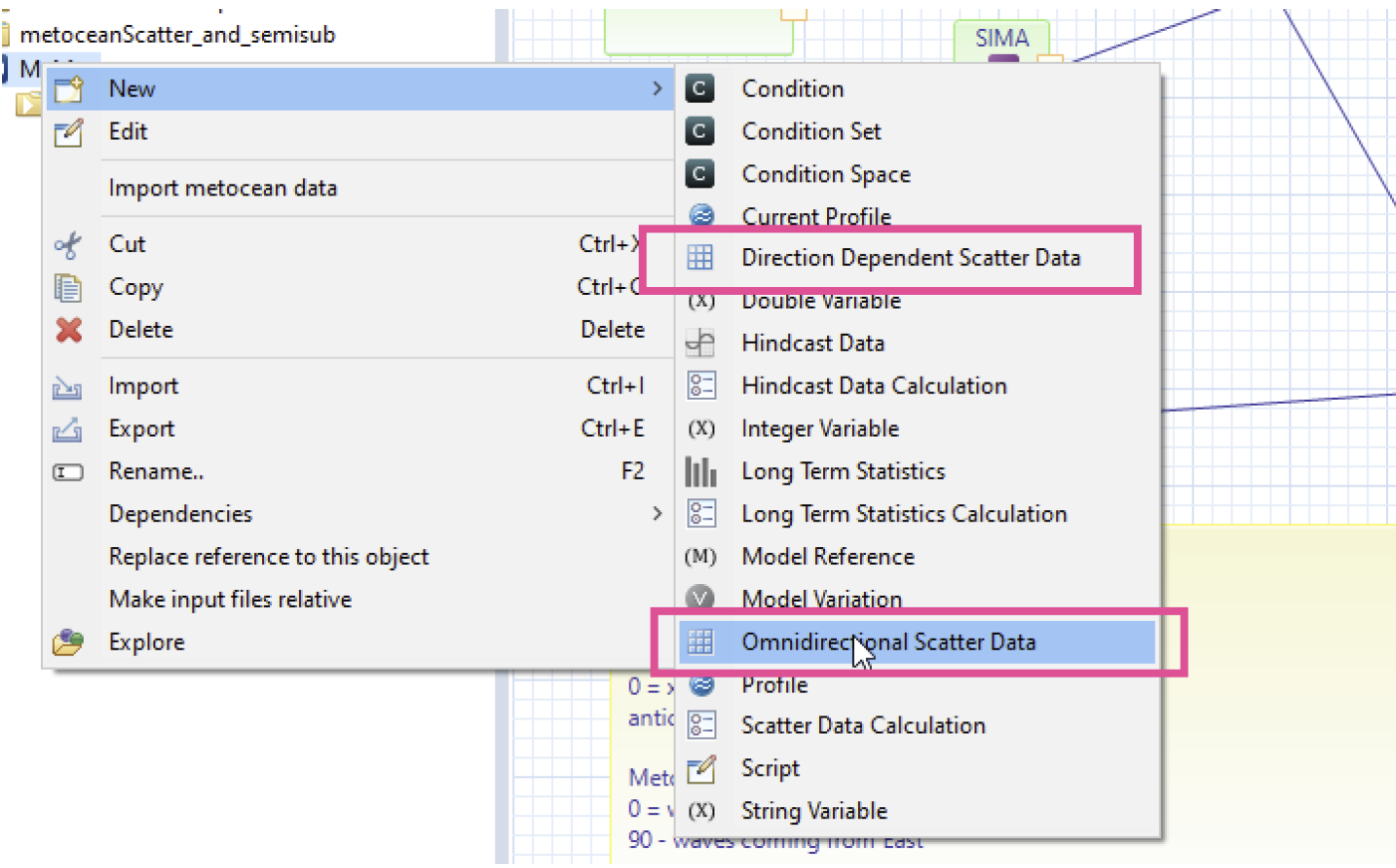Select metoceanScatter_and_semisub tree item

point(177,35)
